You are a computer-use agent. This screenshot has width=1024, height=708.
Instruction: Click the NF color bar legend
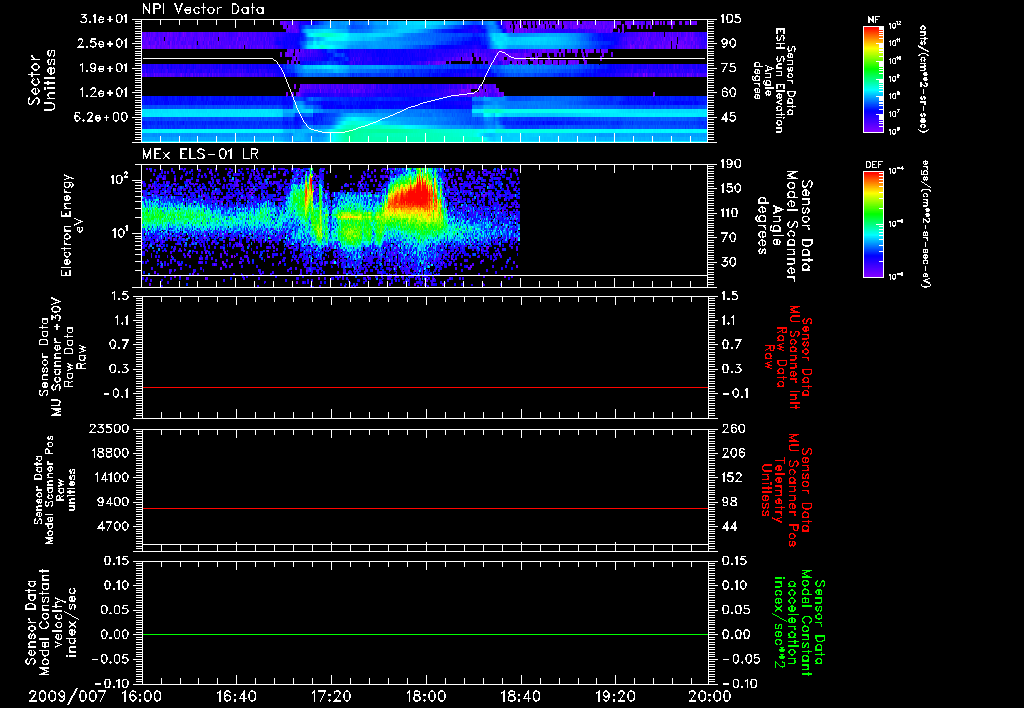point(873,78)
